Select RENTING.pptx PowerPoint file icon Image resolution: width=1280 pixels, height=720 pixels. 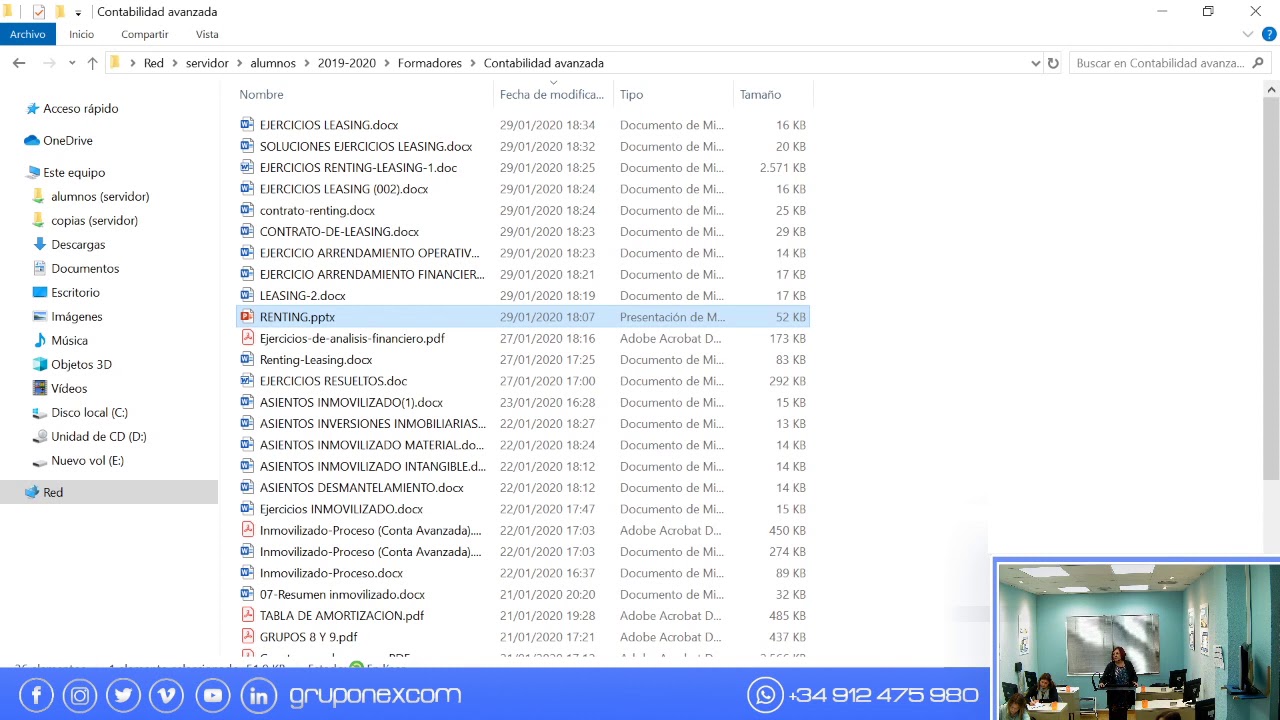point(247,317)
